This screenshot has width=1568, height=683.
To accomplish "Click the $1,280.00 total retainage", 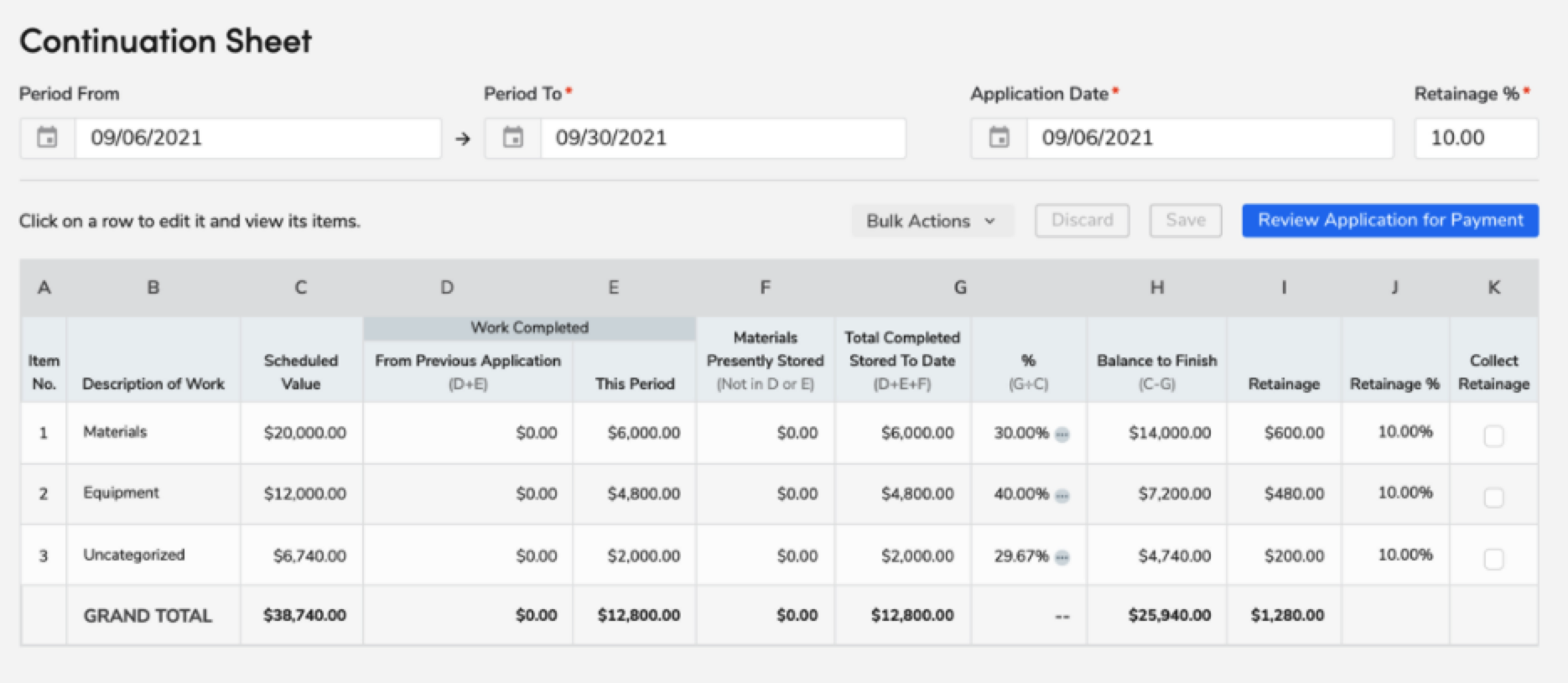I will [x=1288, y=615].
